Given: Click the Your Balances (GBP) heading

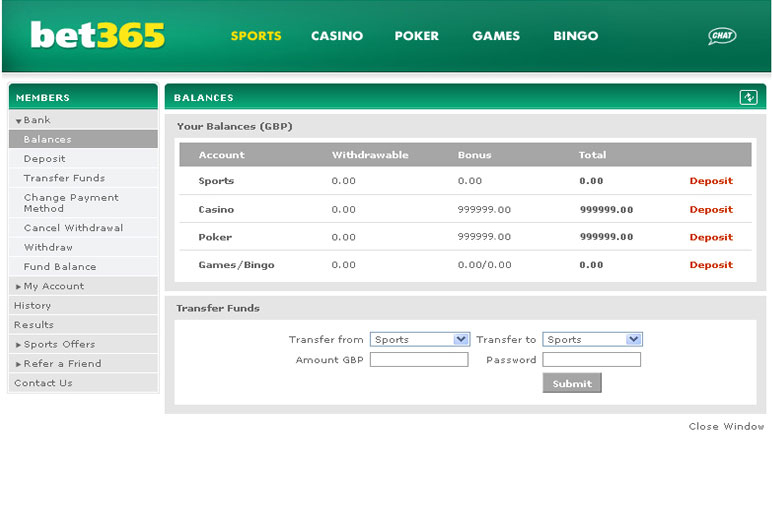Looking at the screenshot, I should (234, 127).
